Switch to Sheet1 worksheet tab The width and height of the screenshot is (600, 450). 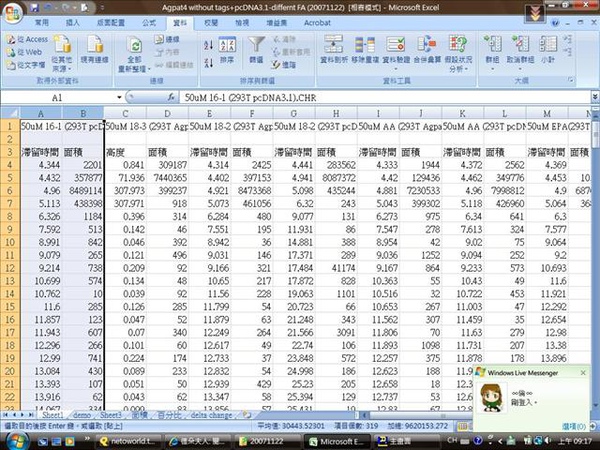(x=52, y=415)
